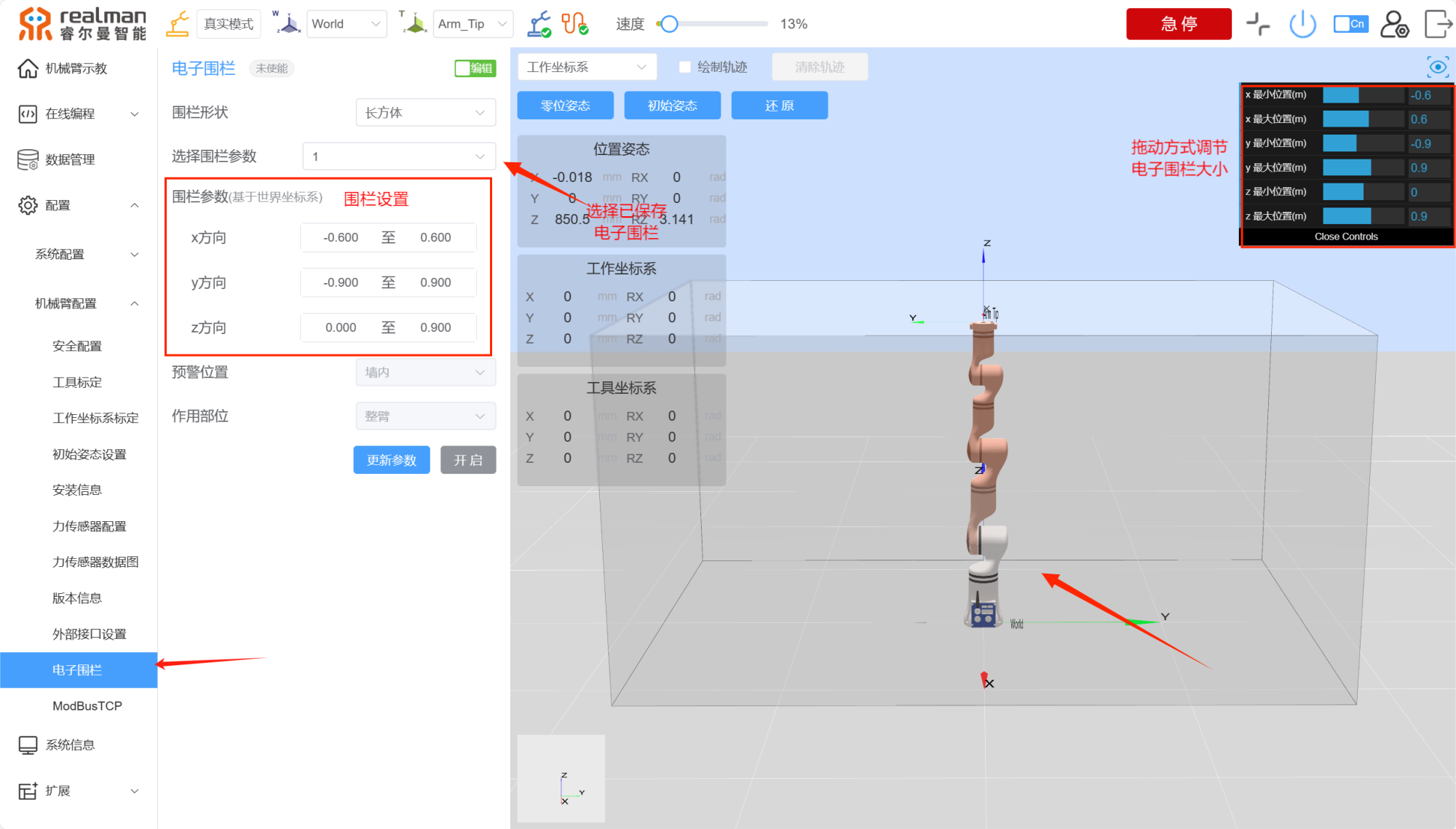Click Close Controls in fence panel

(x=1346, y=237)
